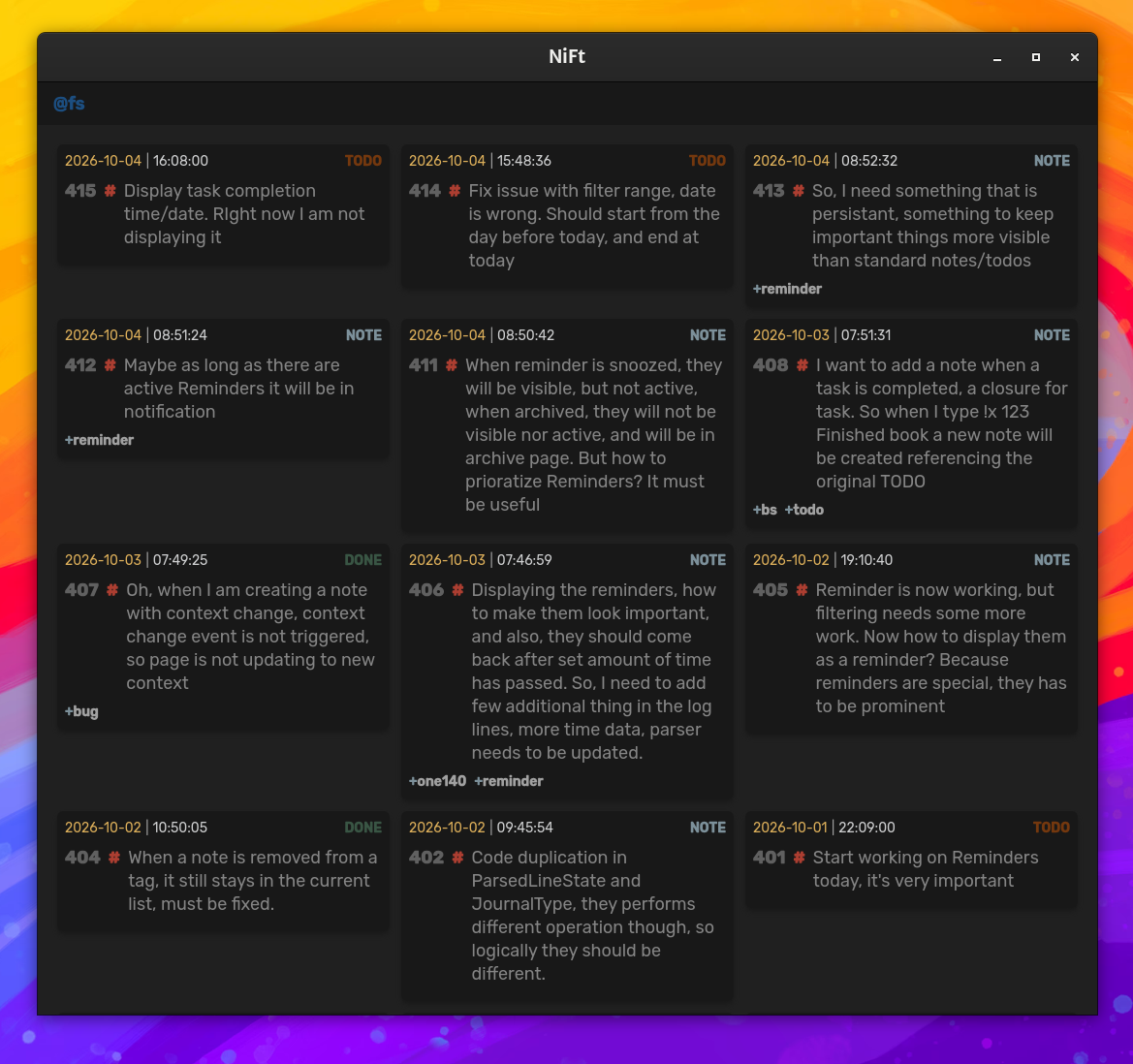The width and height of the screenshot is (1133, 1064).
Task: Close the NiFt window
Action: click(x=1075, y=57)
